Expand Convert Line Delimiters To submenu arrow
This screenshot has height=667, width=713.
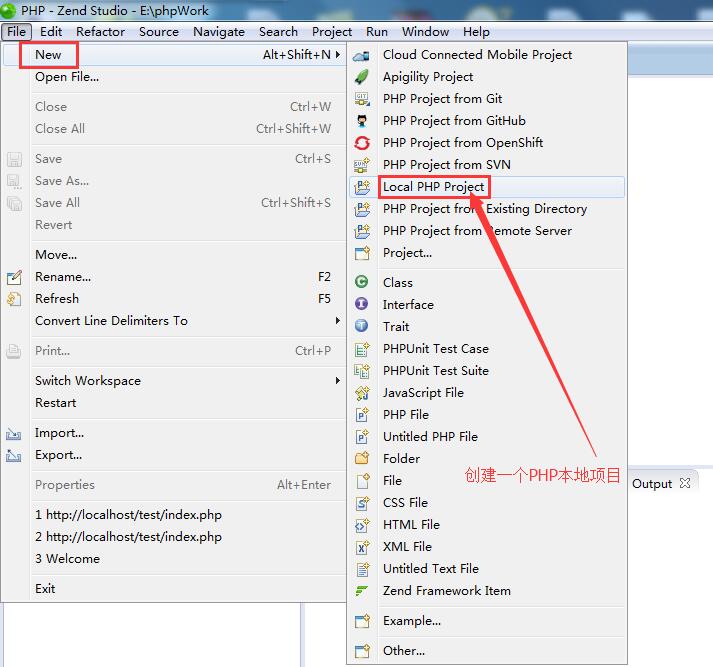pos(338,321)
